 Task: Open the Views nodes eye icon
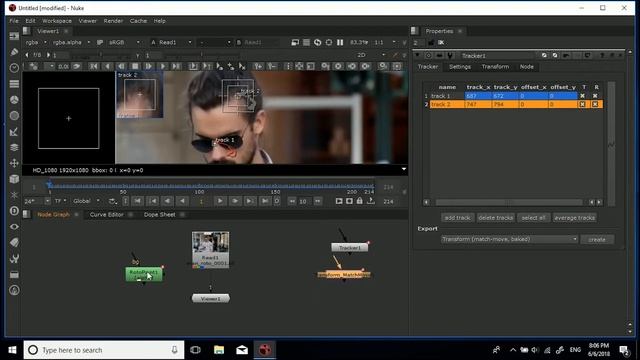14,227
